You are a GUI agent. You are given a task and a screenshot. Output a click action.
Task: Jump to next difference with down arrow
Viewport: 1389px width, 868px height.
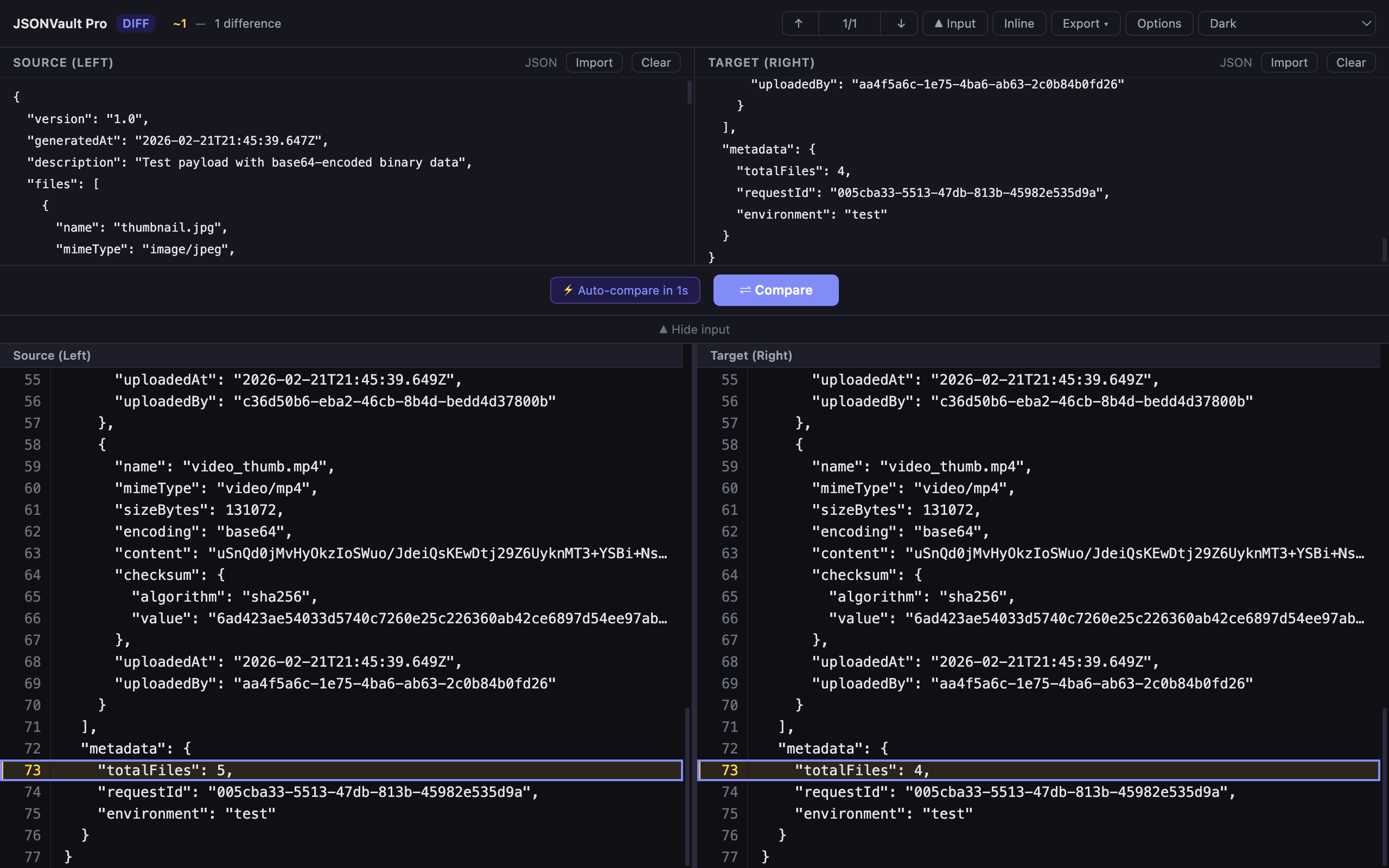coord(900,23)
